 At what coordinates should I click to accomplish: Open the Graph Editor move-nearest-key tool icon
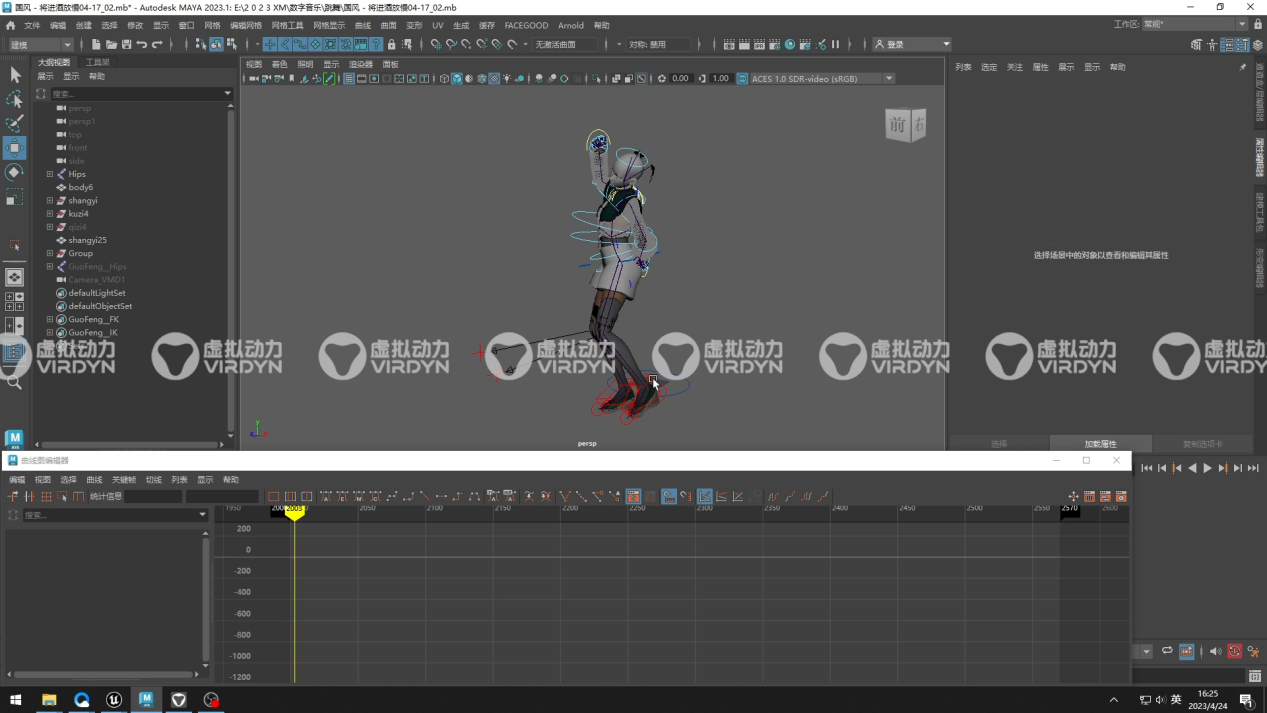(x=14, y=496)
